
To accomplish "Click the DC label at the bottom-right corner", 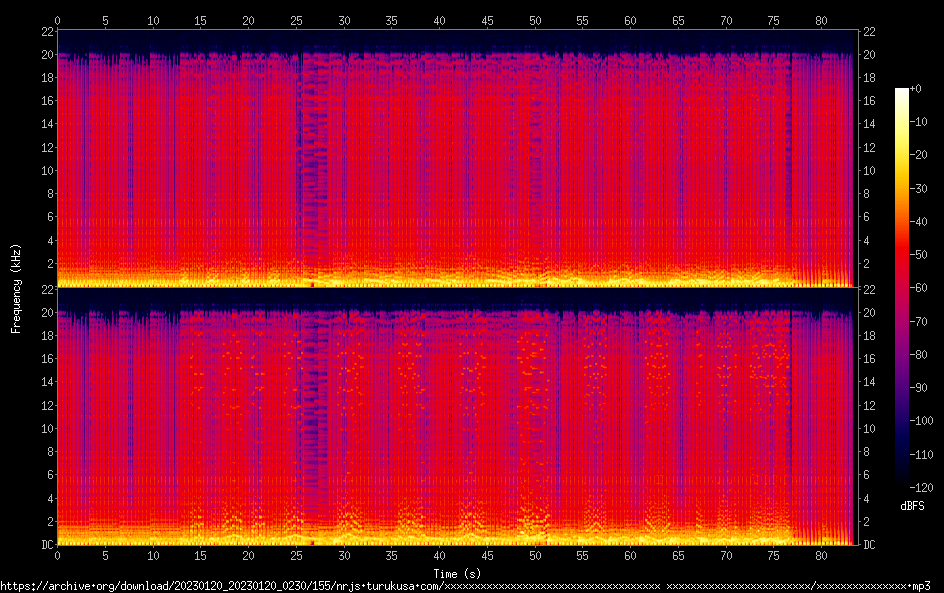I will 869,545.
